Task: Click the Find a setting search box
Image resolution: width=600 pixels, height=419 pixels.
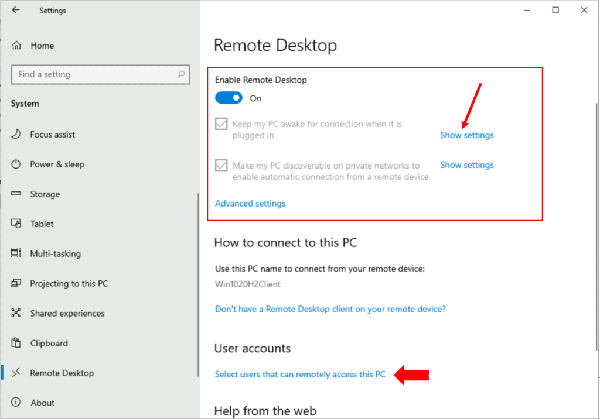Action: point(90,74)
